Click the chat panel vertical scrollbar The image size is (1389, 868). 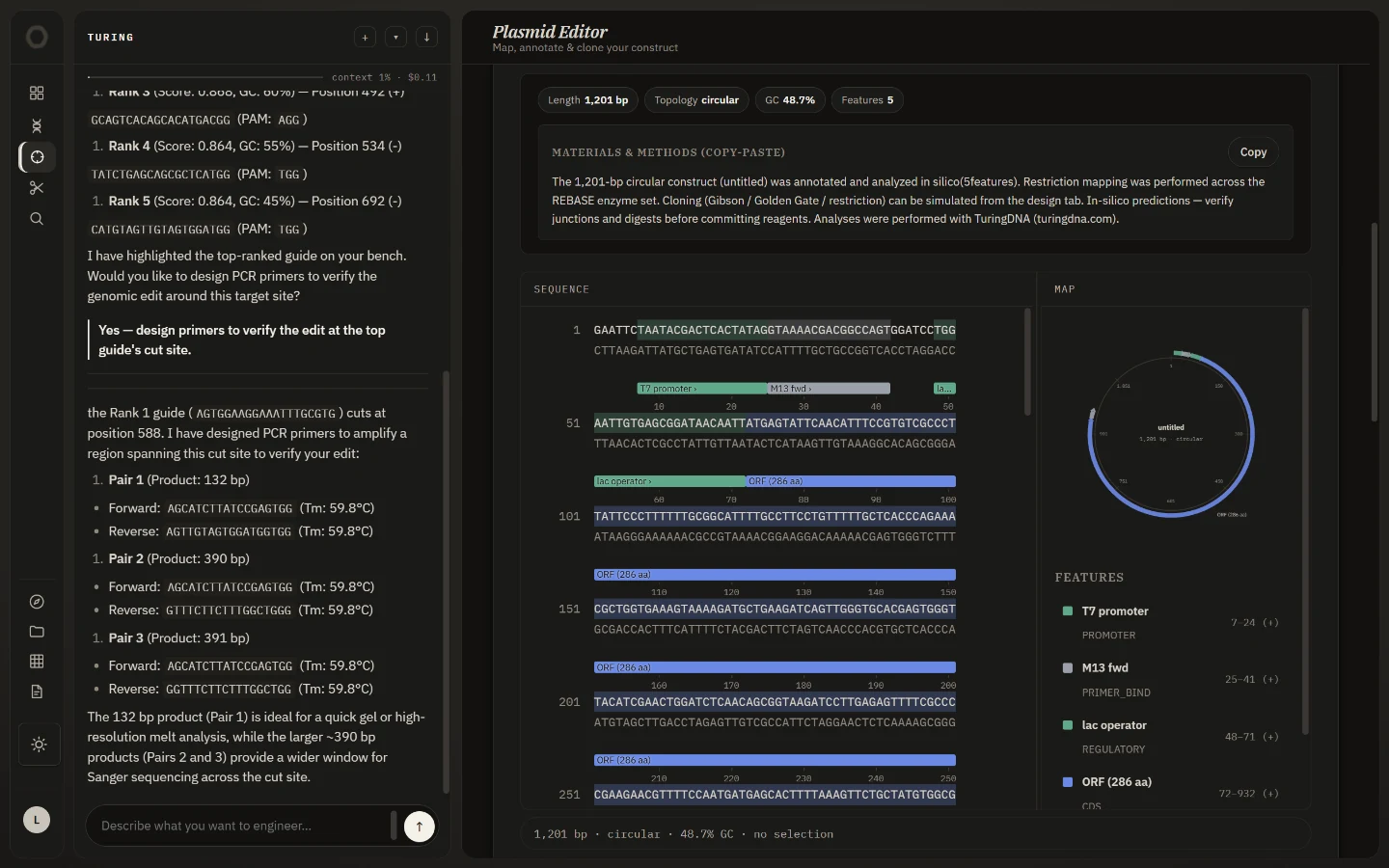point(446,582)
